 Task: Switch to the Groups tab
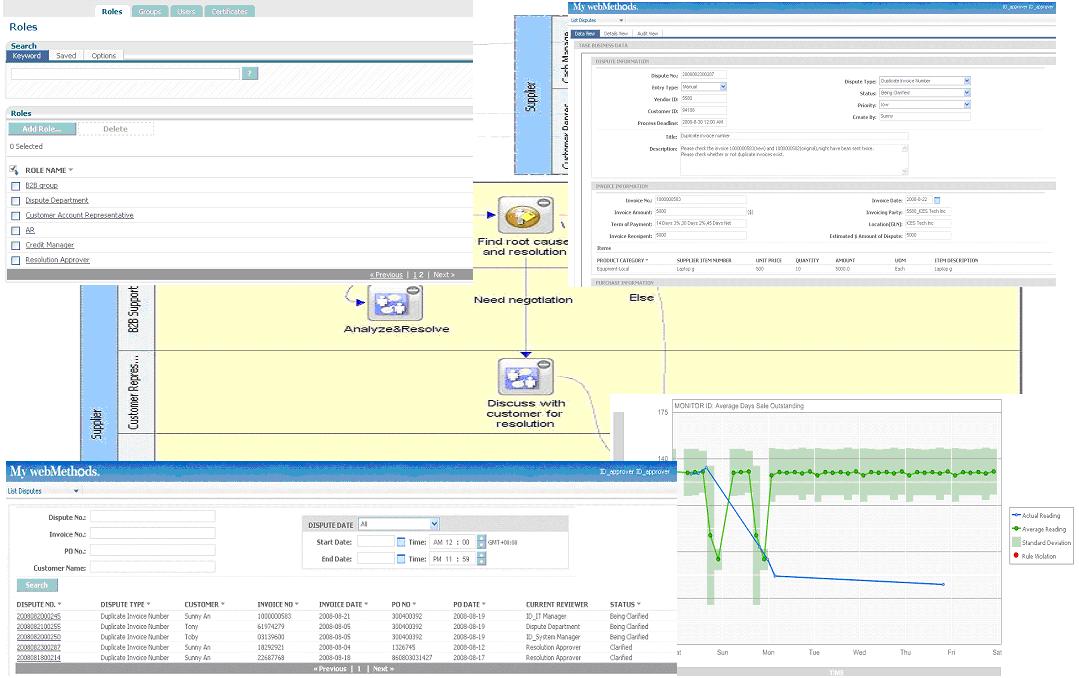[x=149, y=12]
